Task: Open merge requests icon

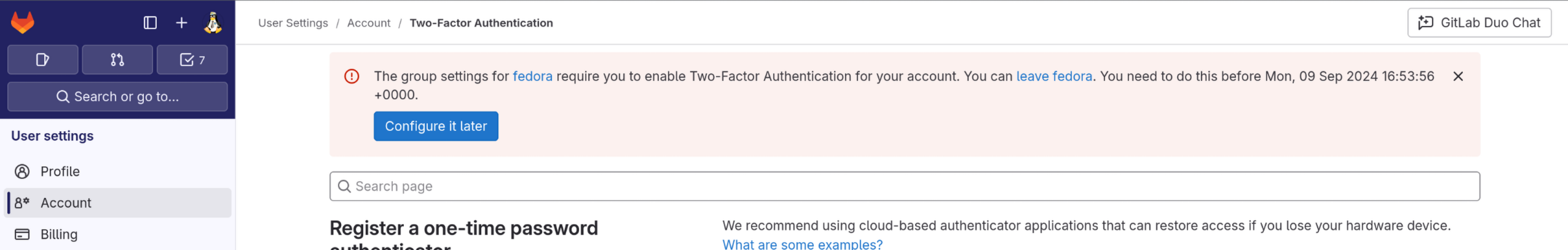Action: tap(117, 60)
